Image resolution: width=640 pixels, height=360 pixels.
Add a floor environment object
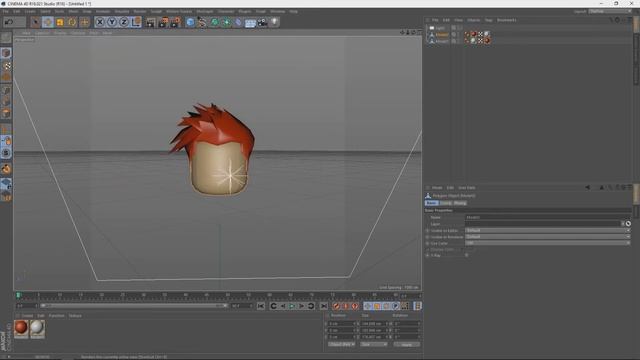pyautogui.click(x=250, y=22)
